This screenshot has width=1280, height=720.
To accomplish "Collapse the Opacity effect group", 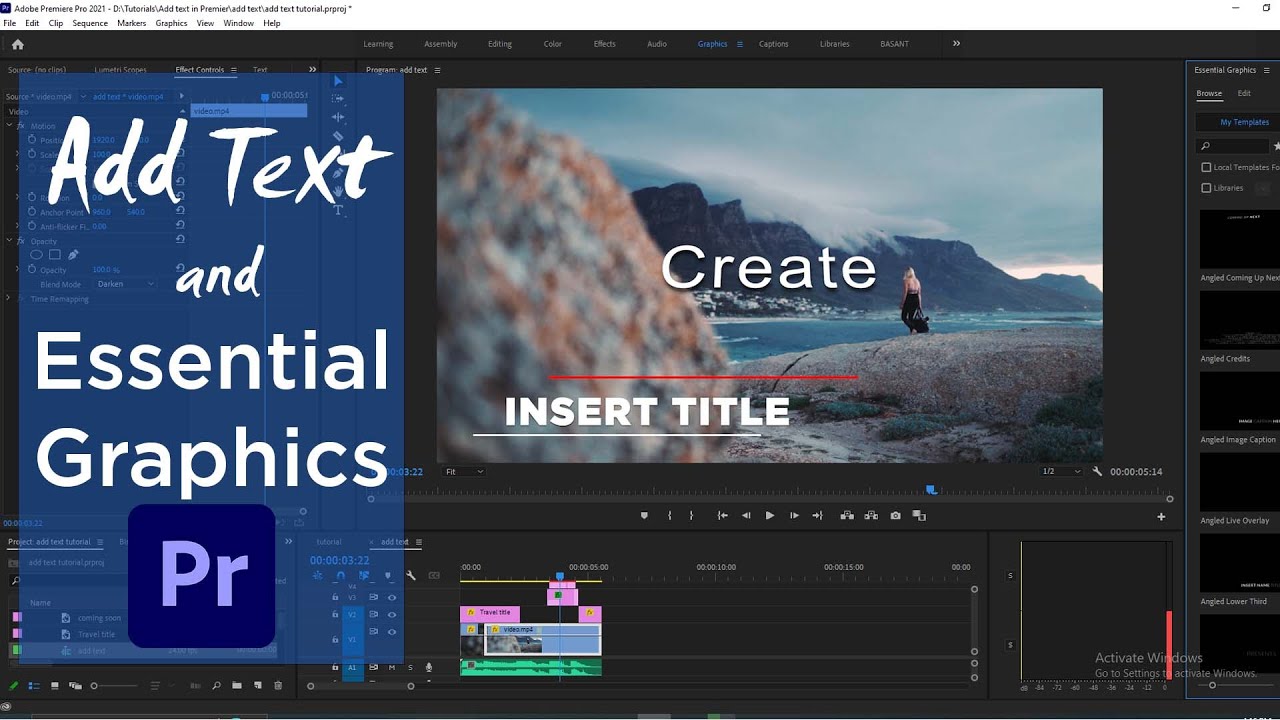I will click(9, 241).
